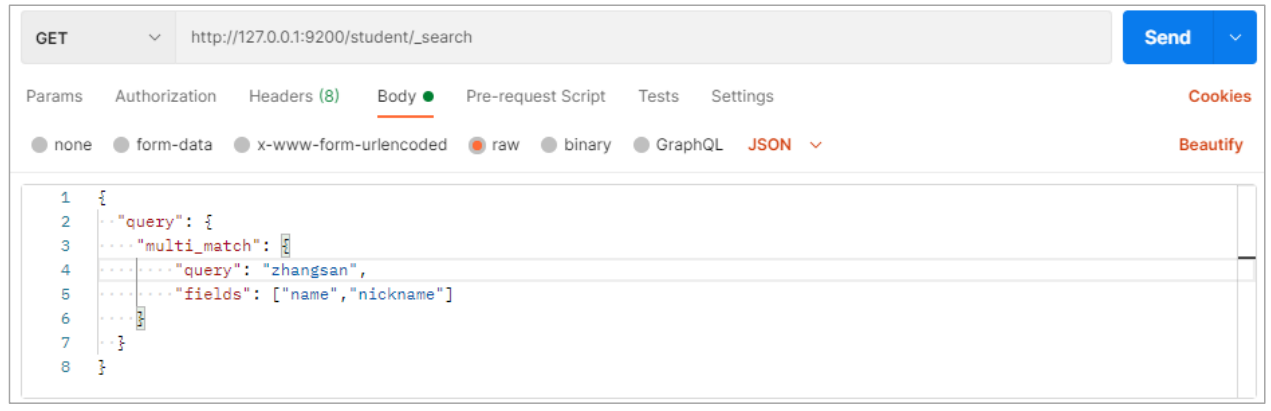This screenshot has width=1271, height=411.
Task: Open the Authorization tab
Action: pyautogui.click(x=165, y=97)
